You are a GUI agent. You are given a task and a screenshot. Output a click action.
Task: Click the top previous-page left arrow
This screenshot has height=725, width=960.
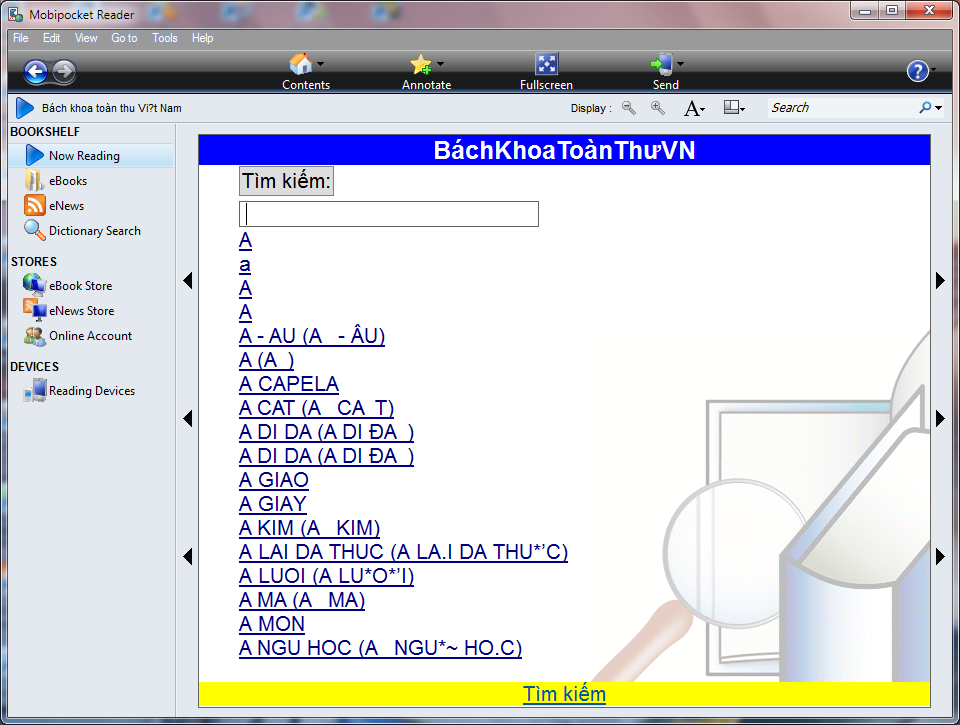point(187,281)
